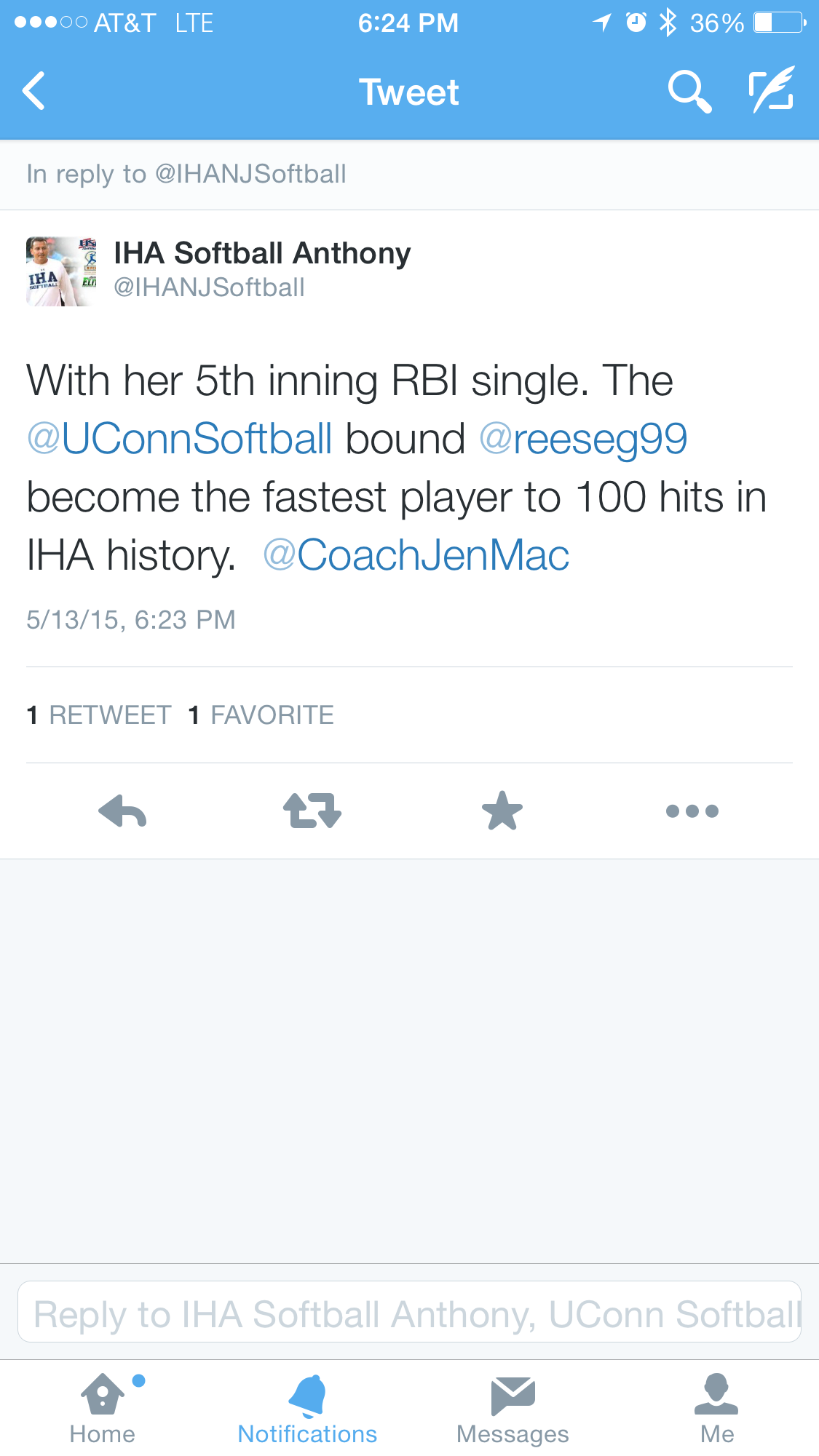Open the Notifications tab
Viewport: 819px width, 1456px height.
[x=307, y=1408]
